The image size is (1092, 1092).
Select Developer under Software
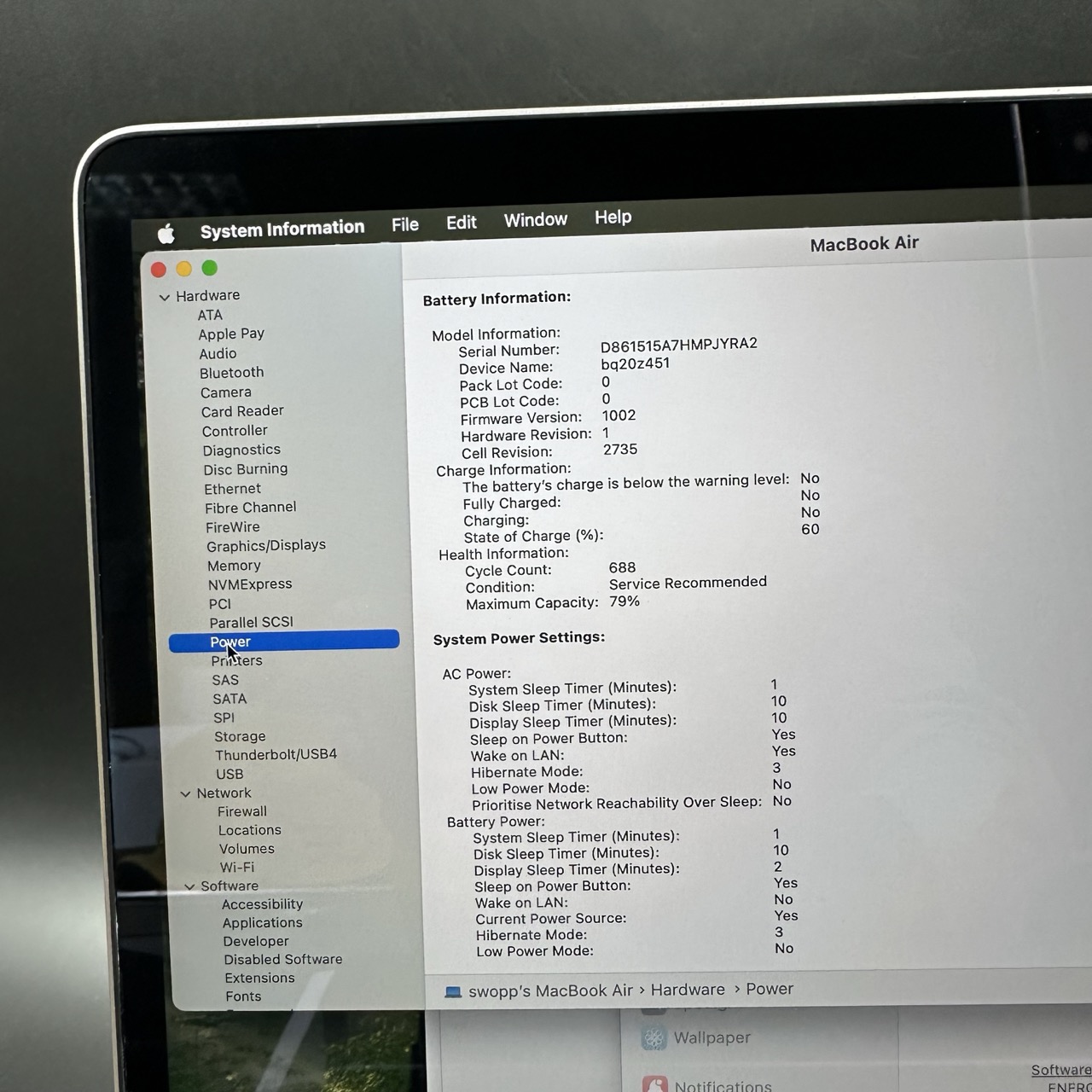pyautogui.click(x=256, y=942)
